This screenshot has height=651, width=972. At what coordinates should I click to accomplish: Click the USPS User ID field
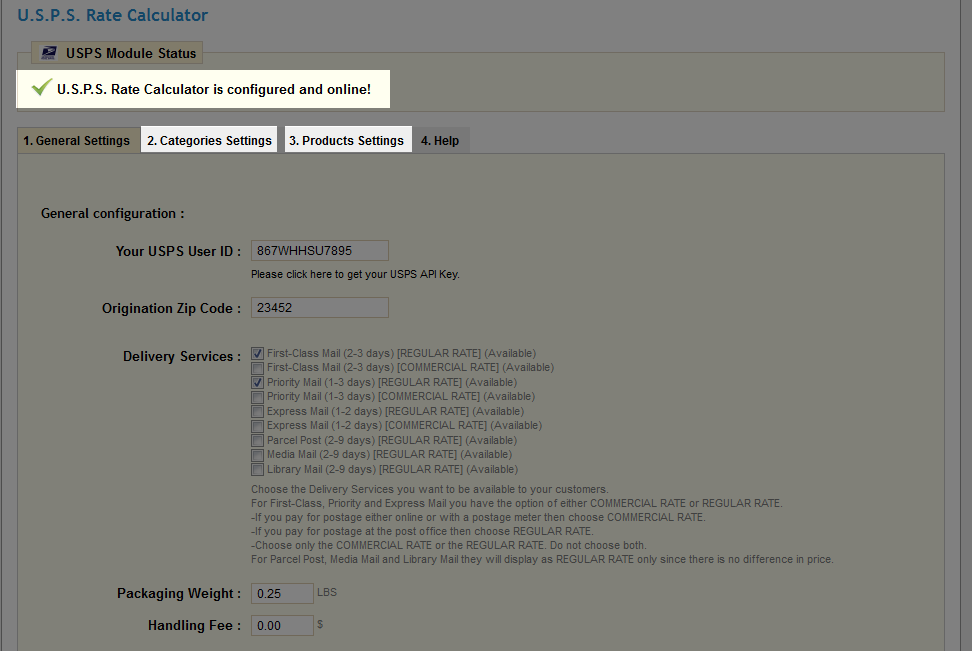pyautogui.click(x=319, y=251)
